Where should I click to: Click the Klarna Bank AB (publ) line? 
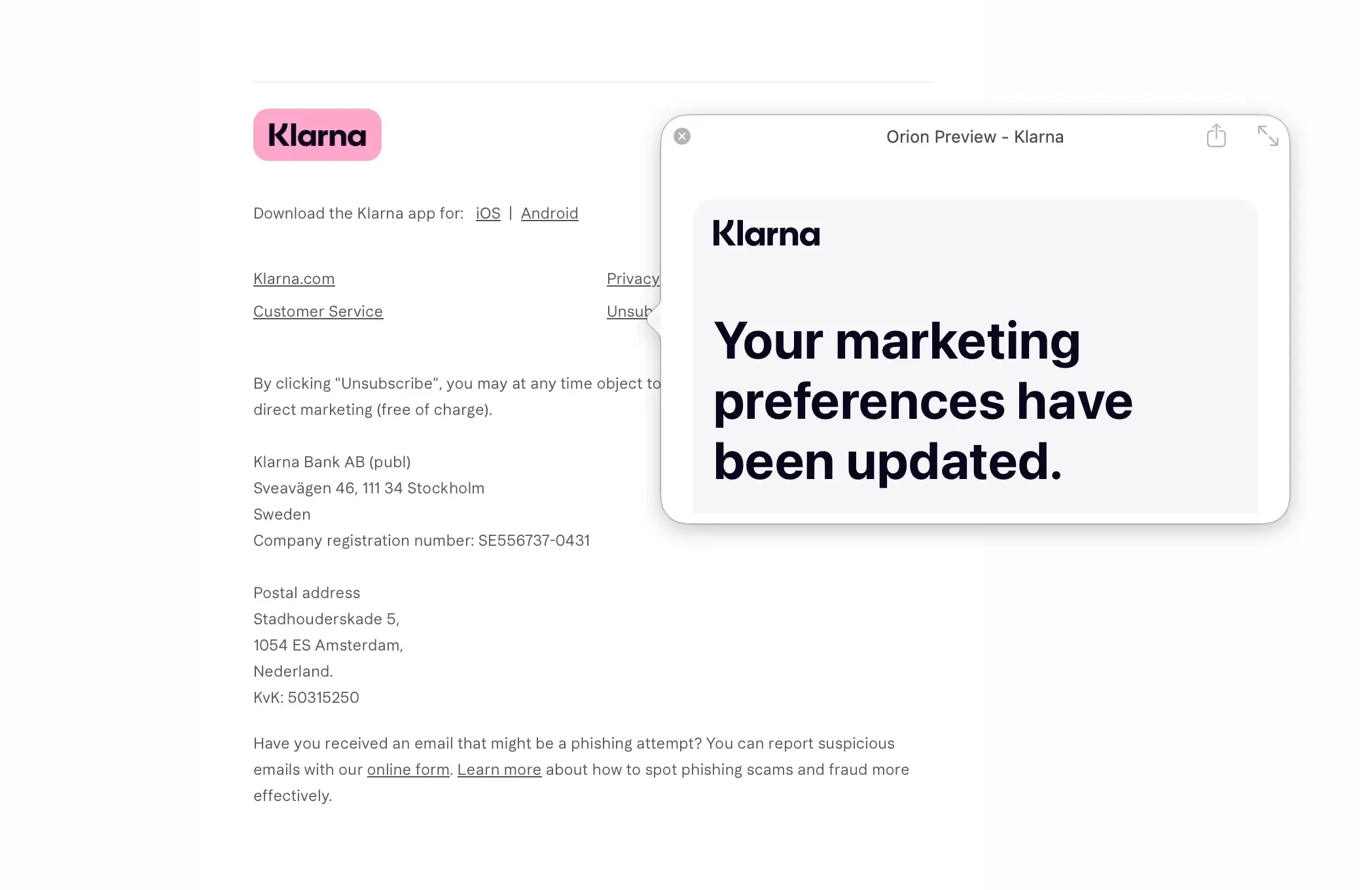click(332, 462)
